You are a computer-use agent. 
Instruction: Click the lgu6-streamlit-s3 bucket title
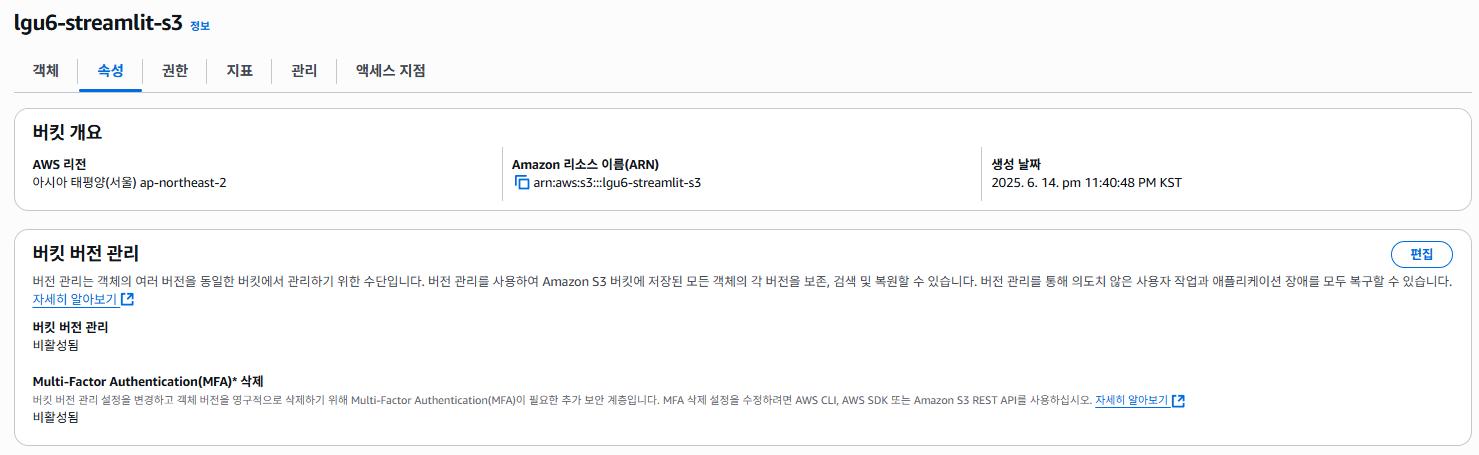point(98,24)
